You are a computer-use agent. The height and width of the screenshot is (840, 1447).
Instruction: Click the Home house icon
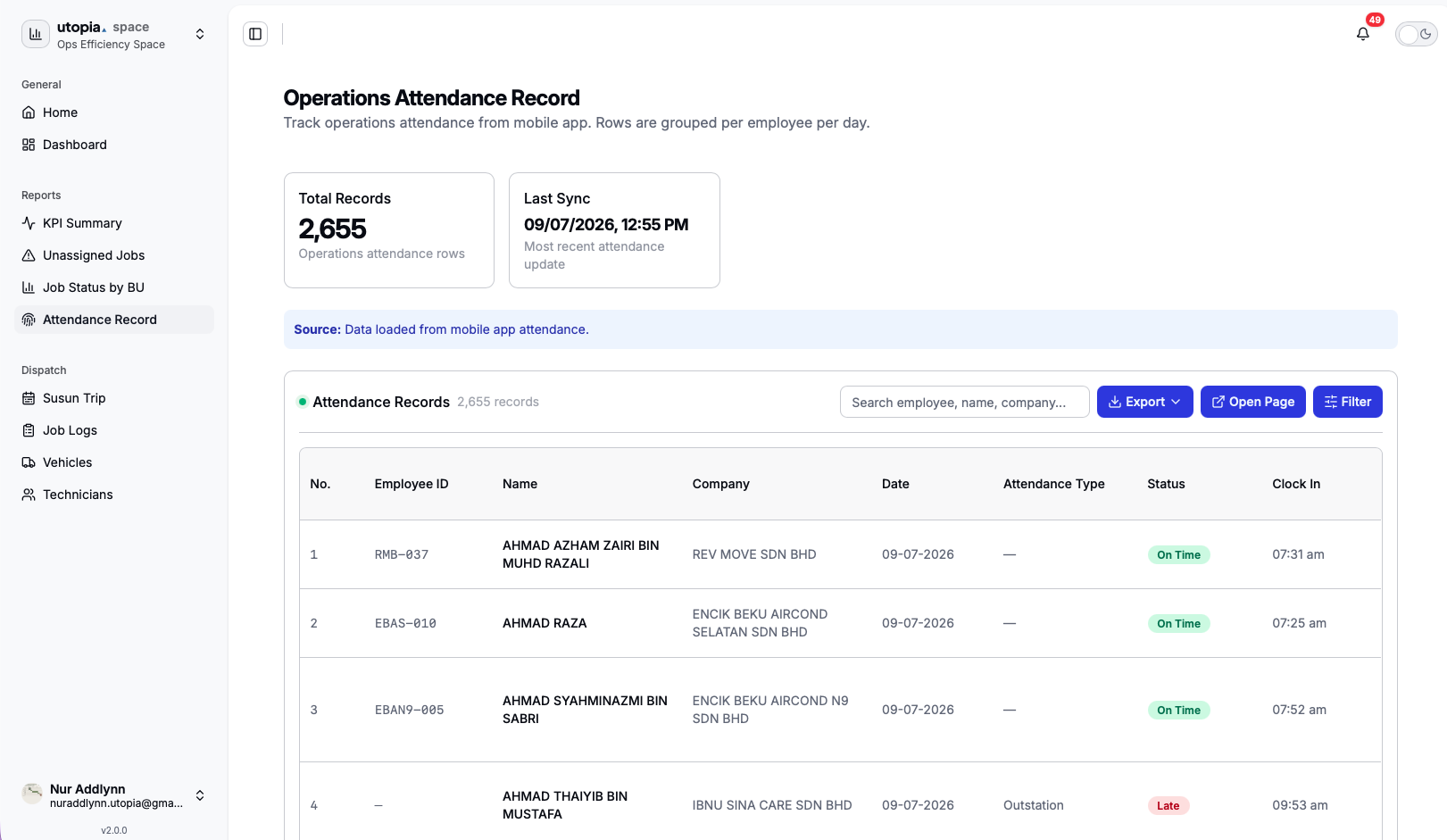[29, 112]
